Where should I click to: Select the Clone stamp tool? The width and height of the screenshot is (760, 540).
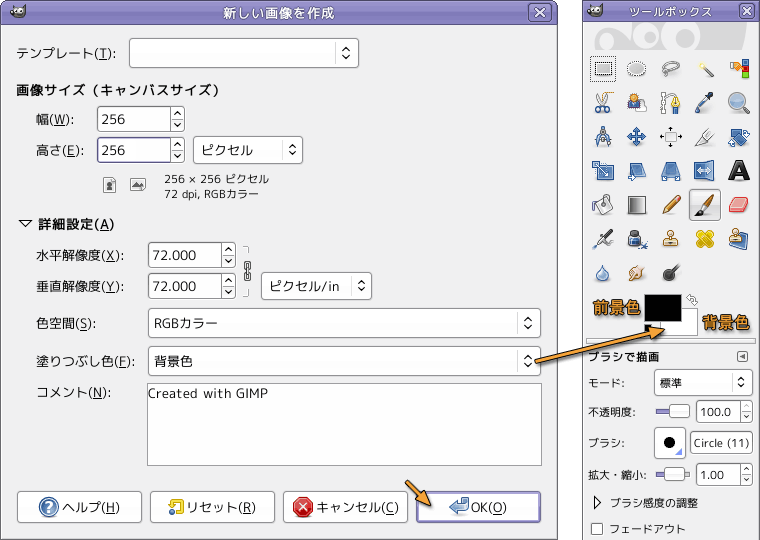(x=670, y=239)
